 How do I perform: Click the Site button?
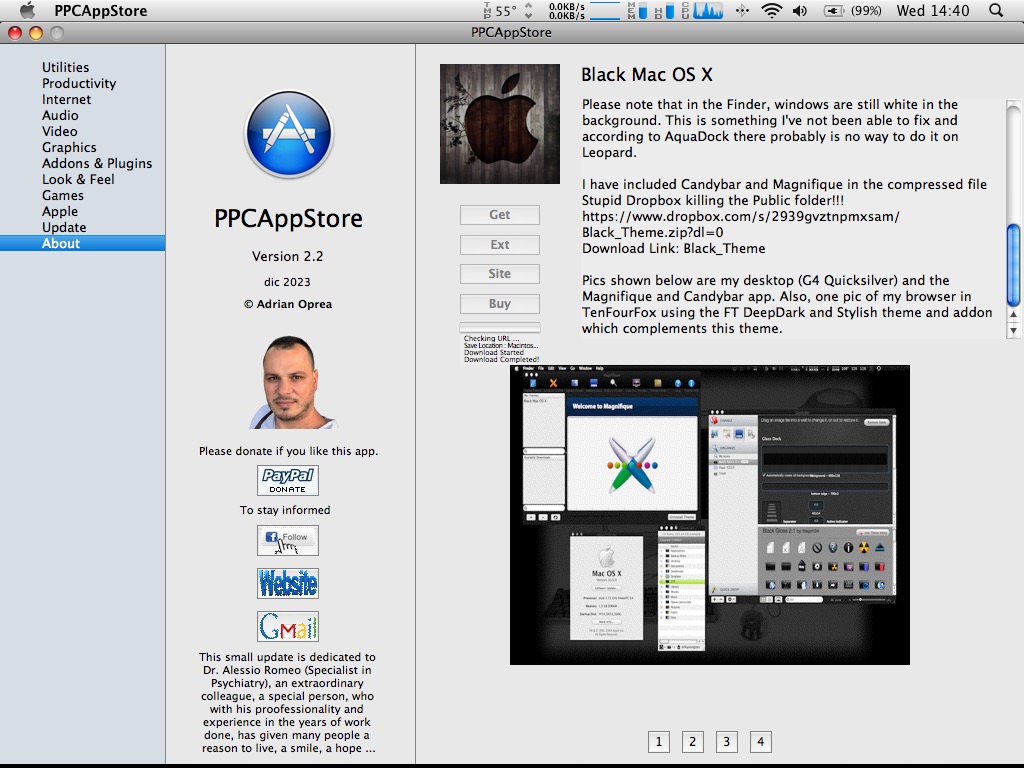point(500,274)
